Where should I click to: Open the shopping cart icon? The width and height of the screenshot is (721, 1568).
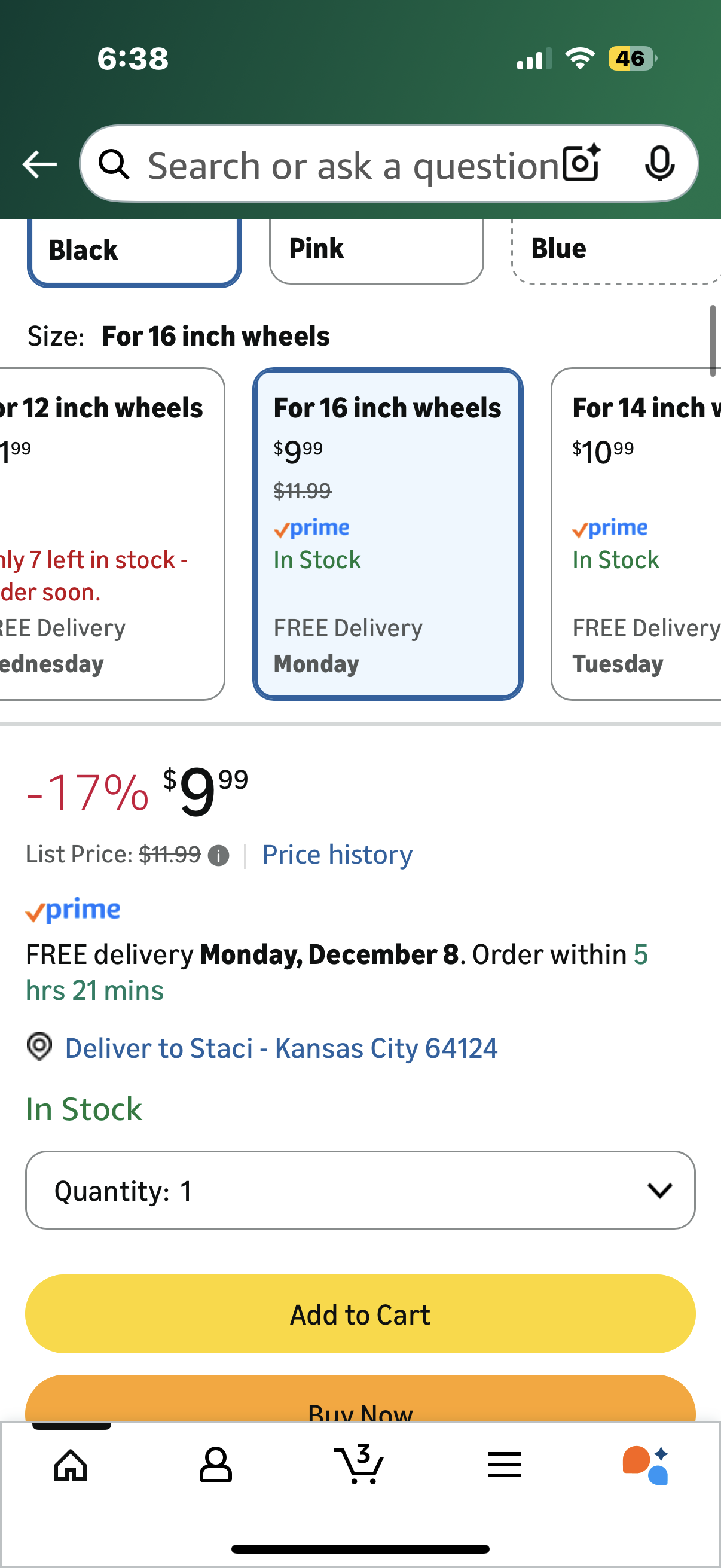[359, 1464]
